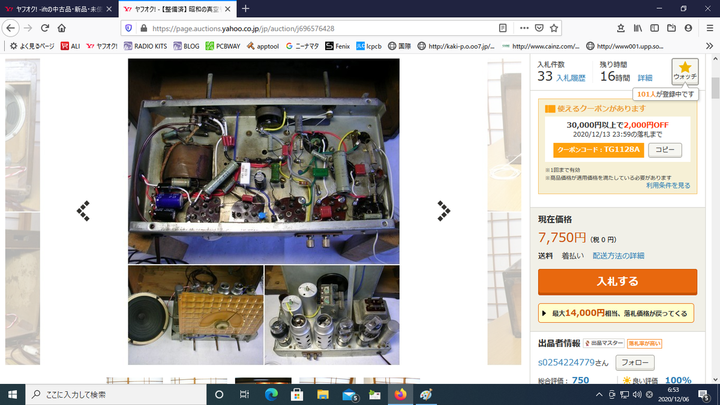Expand the 14,000円 cashback banner
The image size is (720, 405).
(616, 313)
